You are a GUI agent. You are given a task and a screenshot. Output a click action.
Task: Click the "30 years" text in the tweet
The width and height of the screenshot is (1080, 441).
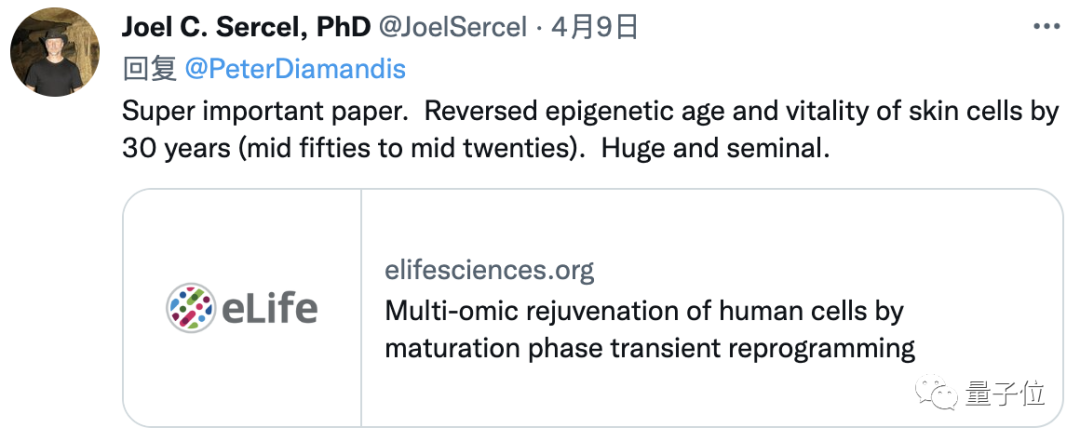pyautogui.click(x=173, y=149)
